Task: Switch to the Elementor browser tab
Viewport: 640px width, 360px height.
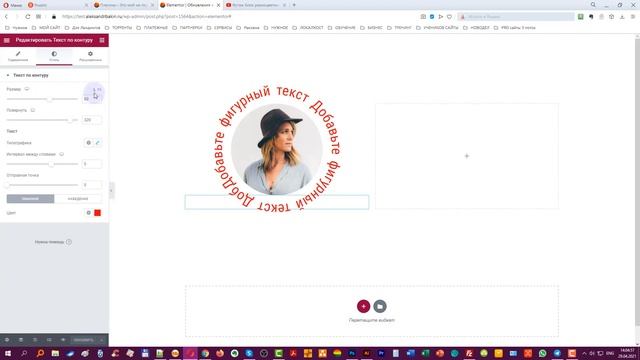Action: click(189, 5)
